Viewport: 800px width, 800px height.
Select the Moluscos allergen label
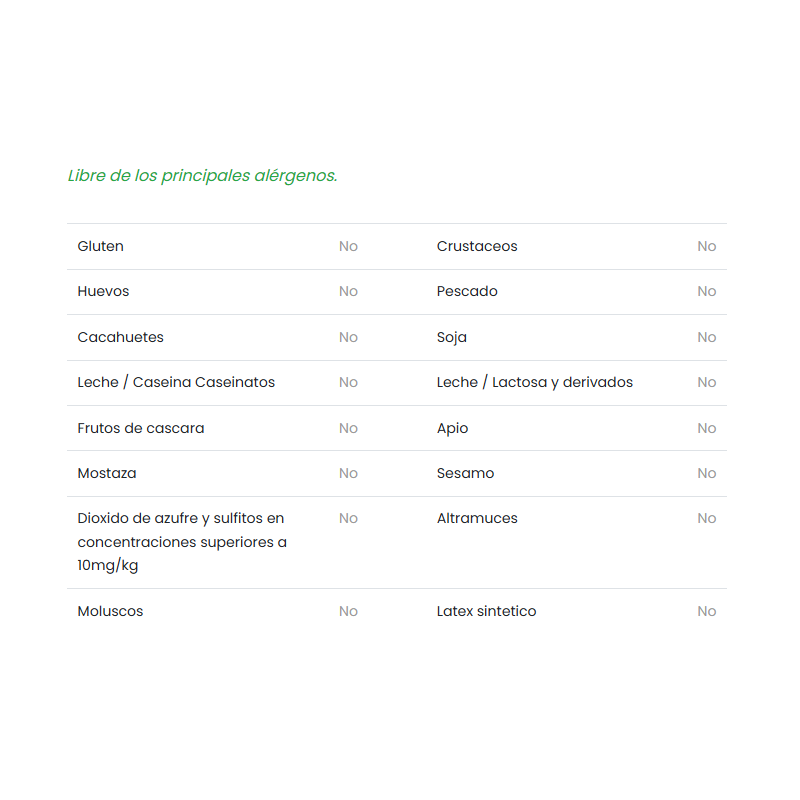pos(110,611)
